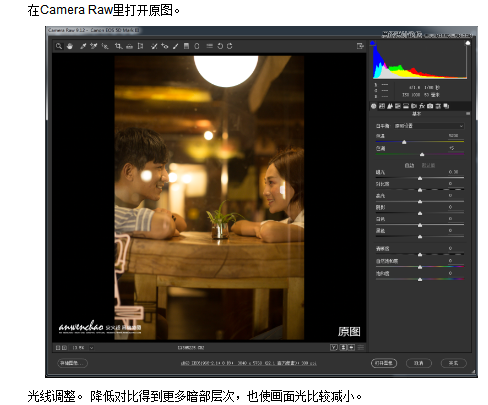488x405 pixels.
Task: Click the zoom out minus button
Action: tap(58, 348)
